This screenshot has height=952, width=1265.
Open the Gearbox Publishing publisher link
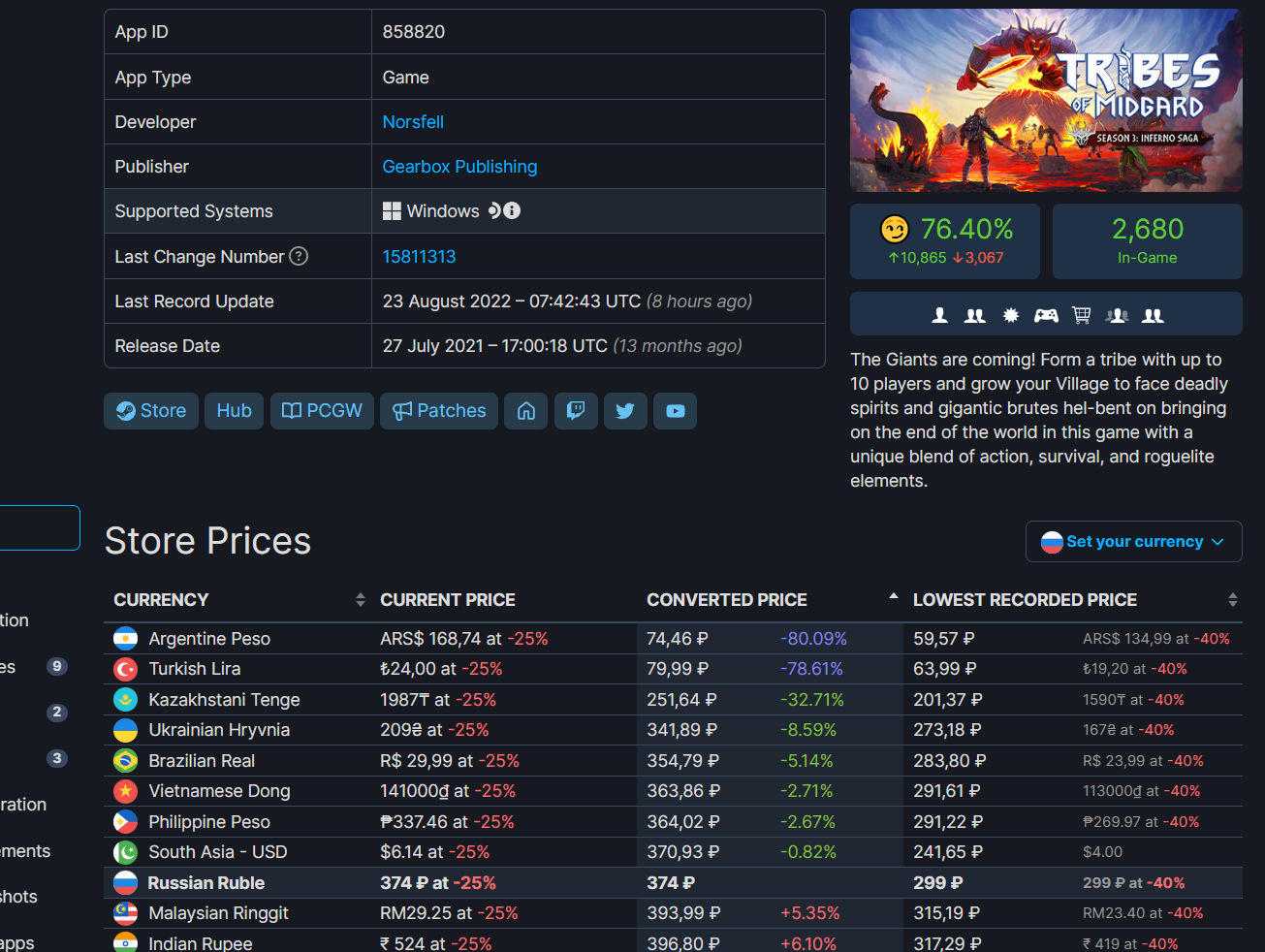459,167
